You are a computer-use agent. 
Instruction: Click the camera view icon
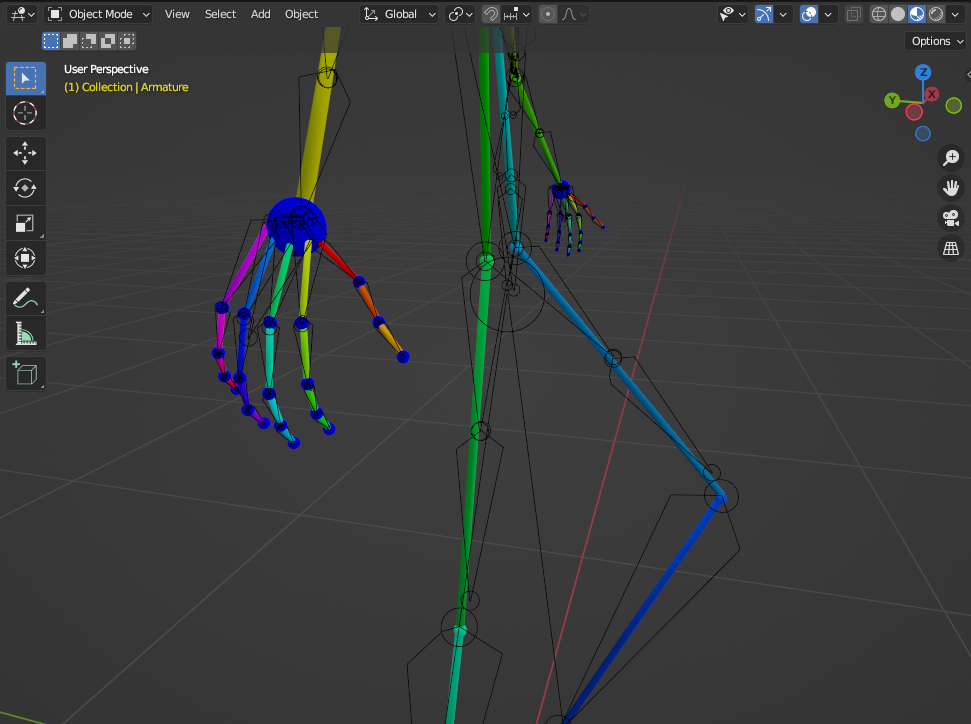coord(950,218)
